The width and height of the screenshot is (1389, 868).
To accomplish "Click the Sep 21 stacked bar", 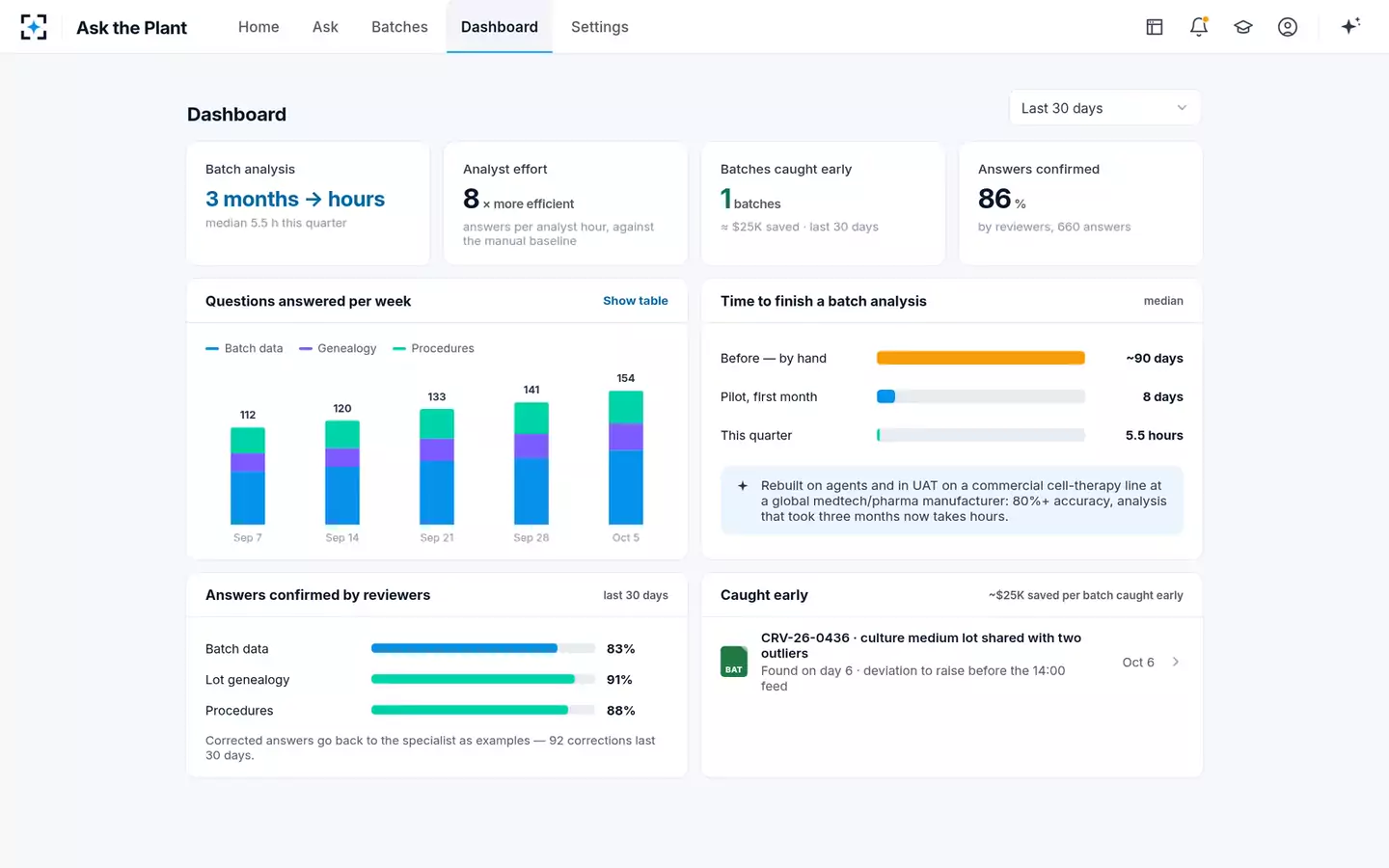I will point(437,467).
